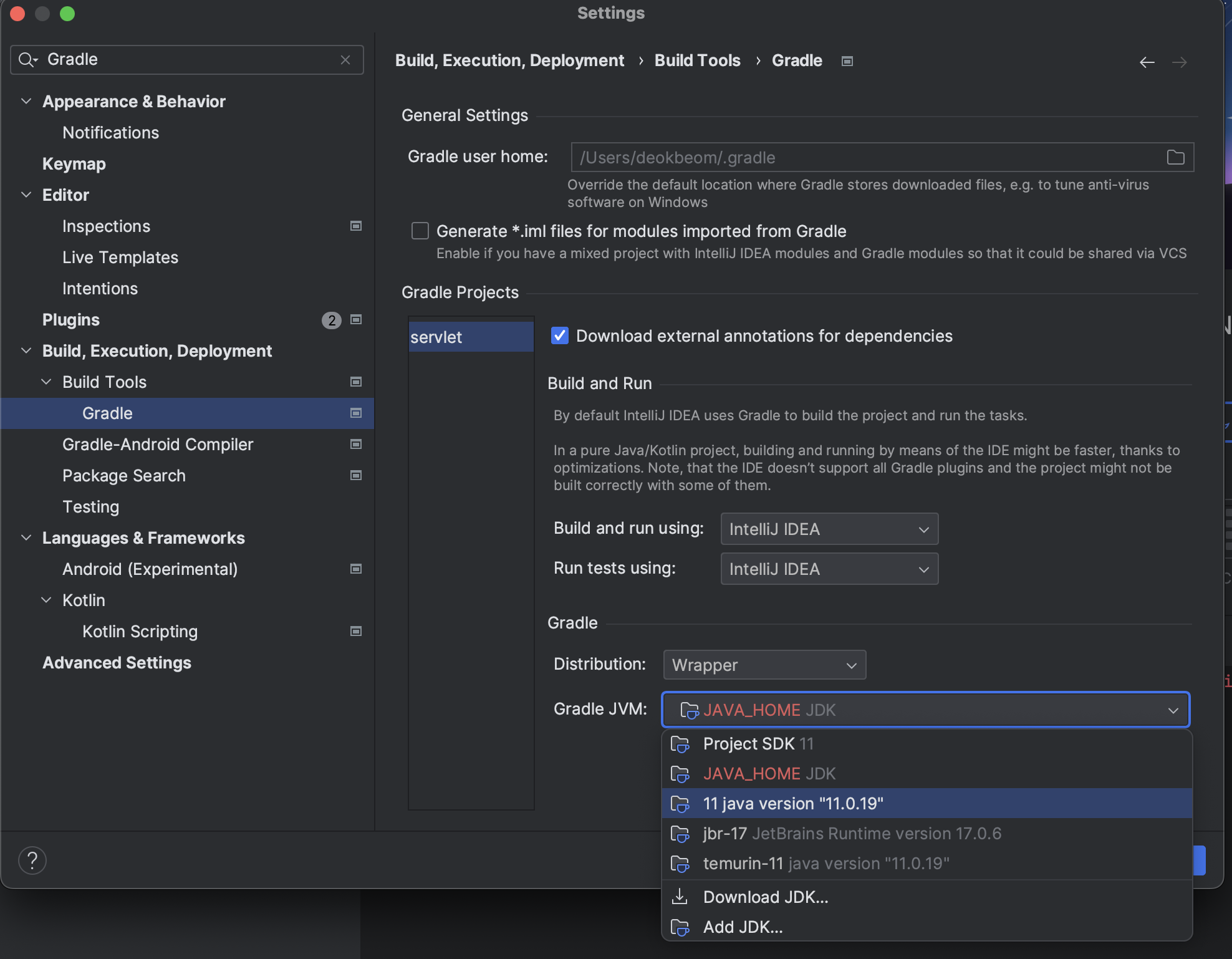Enable Generate *.iml files checkbox

pos(420,231)
